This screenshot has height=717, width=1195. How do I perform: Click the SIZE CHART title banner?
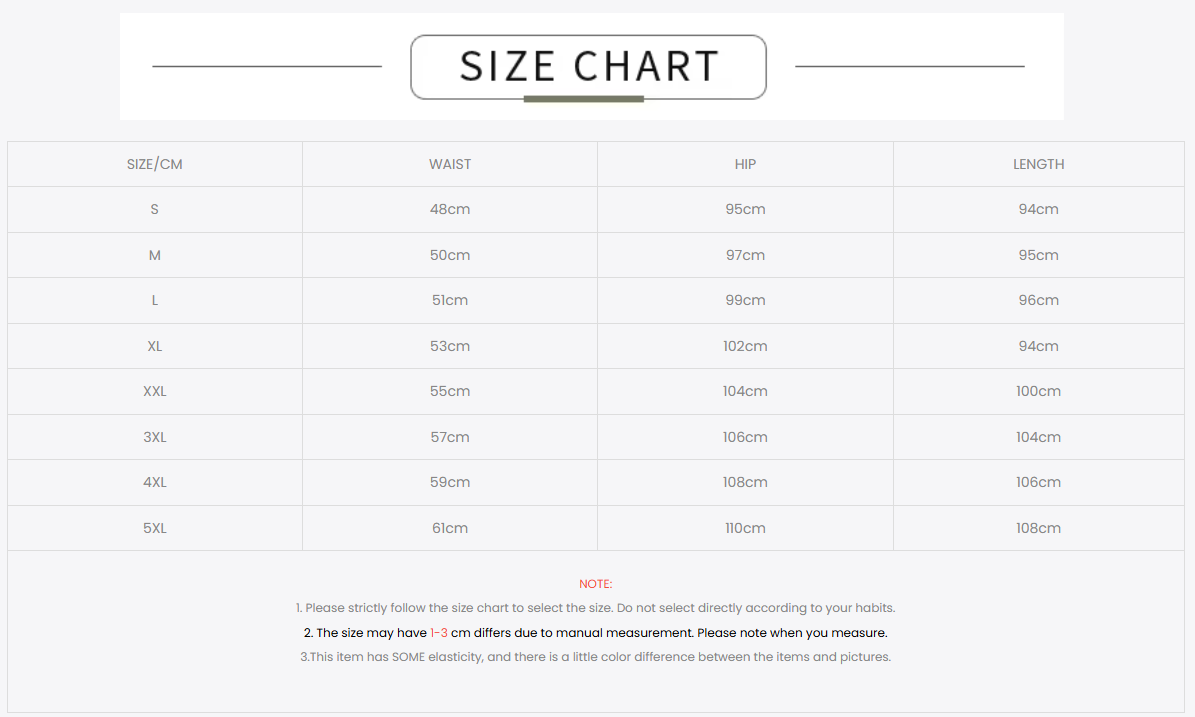click(588, 66)
